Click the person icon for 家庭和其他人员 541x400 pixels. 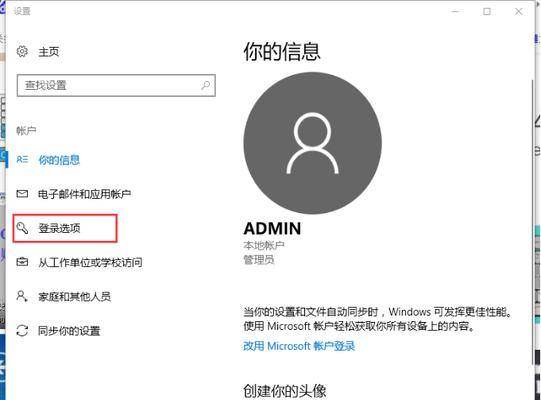click(x=22, y=296)
